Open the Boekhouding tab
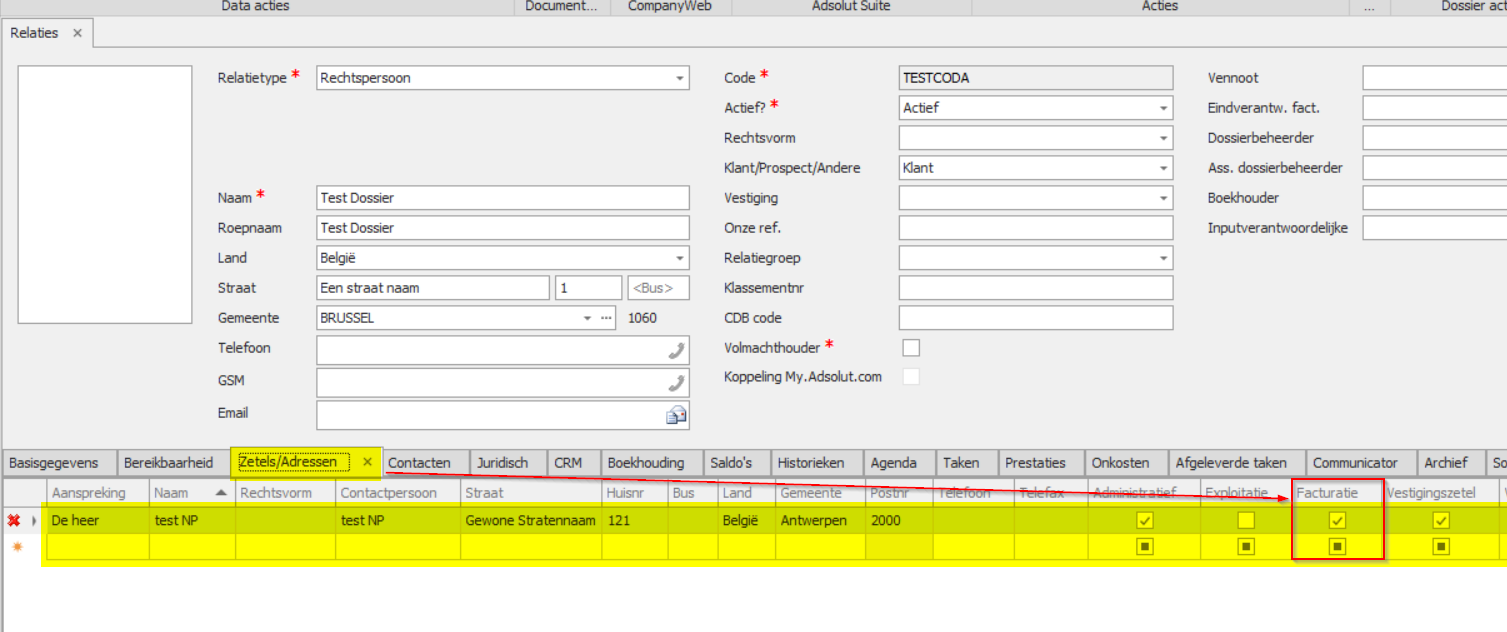Screen dimensions: 1507x632 645,463
